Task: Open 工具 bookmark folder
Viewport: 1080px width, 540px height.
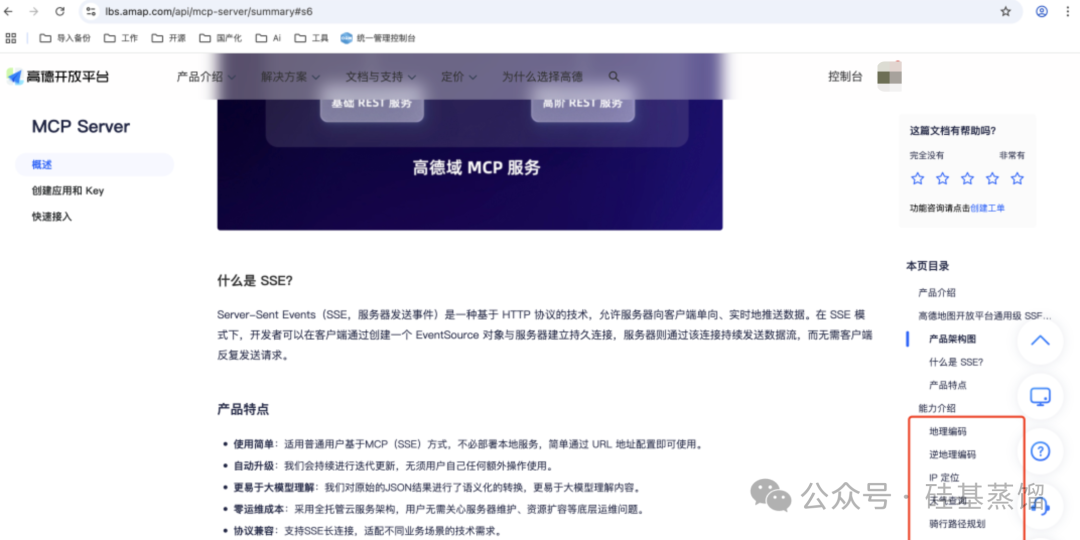Action: [x=311, y=38]
